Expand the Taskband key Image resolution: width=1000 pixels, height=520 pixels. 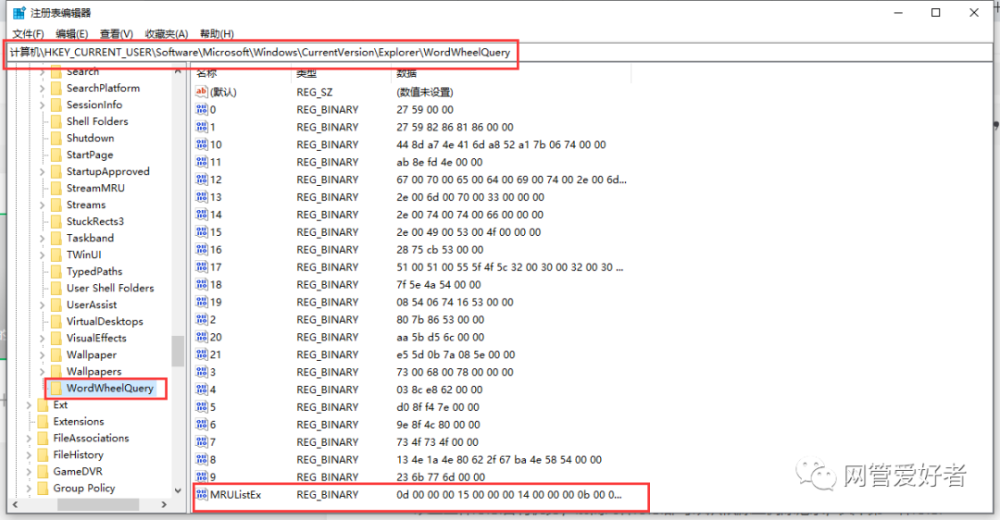click(x=42, y=238)
